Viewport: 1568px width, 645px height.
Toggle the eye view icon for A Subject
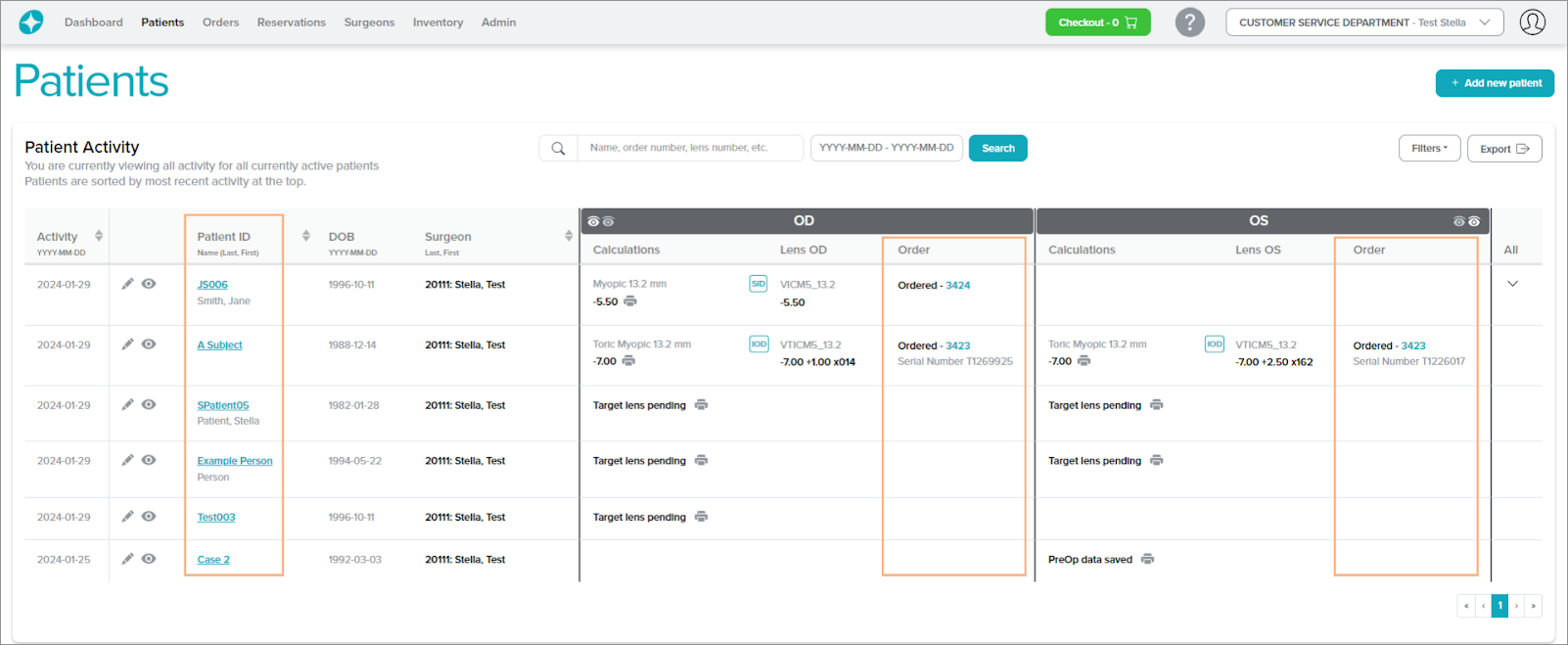[149, 345]
